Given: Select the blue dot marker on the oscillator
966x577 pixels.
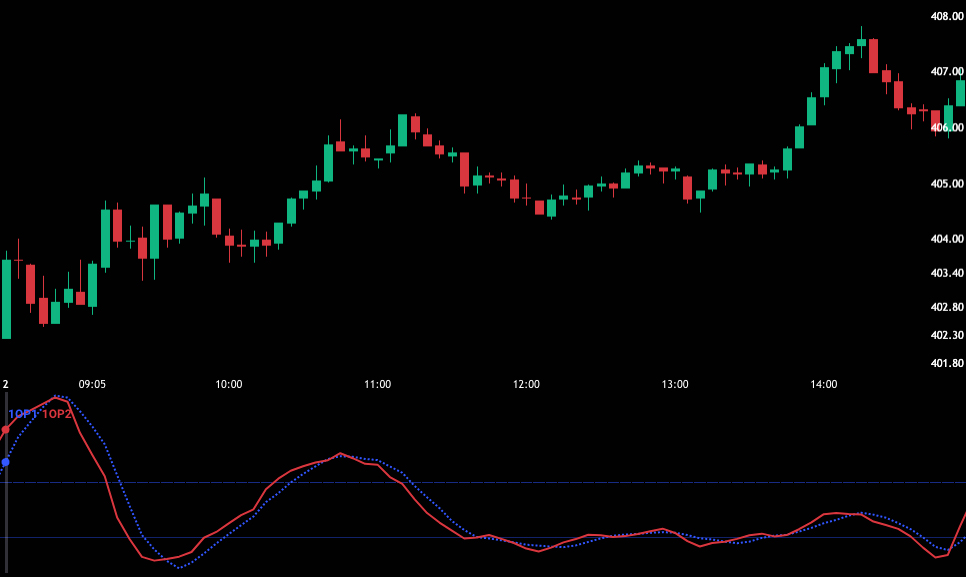Looking at the screenshot, I should (x=6, y=462).
